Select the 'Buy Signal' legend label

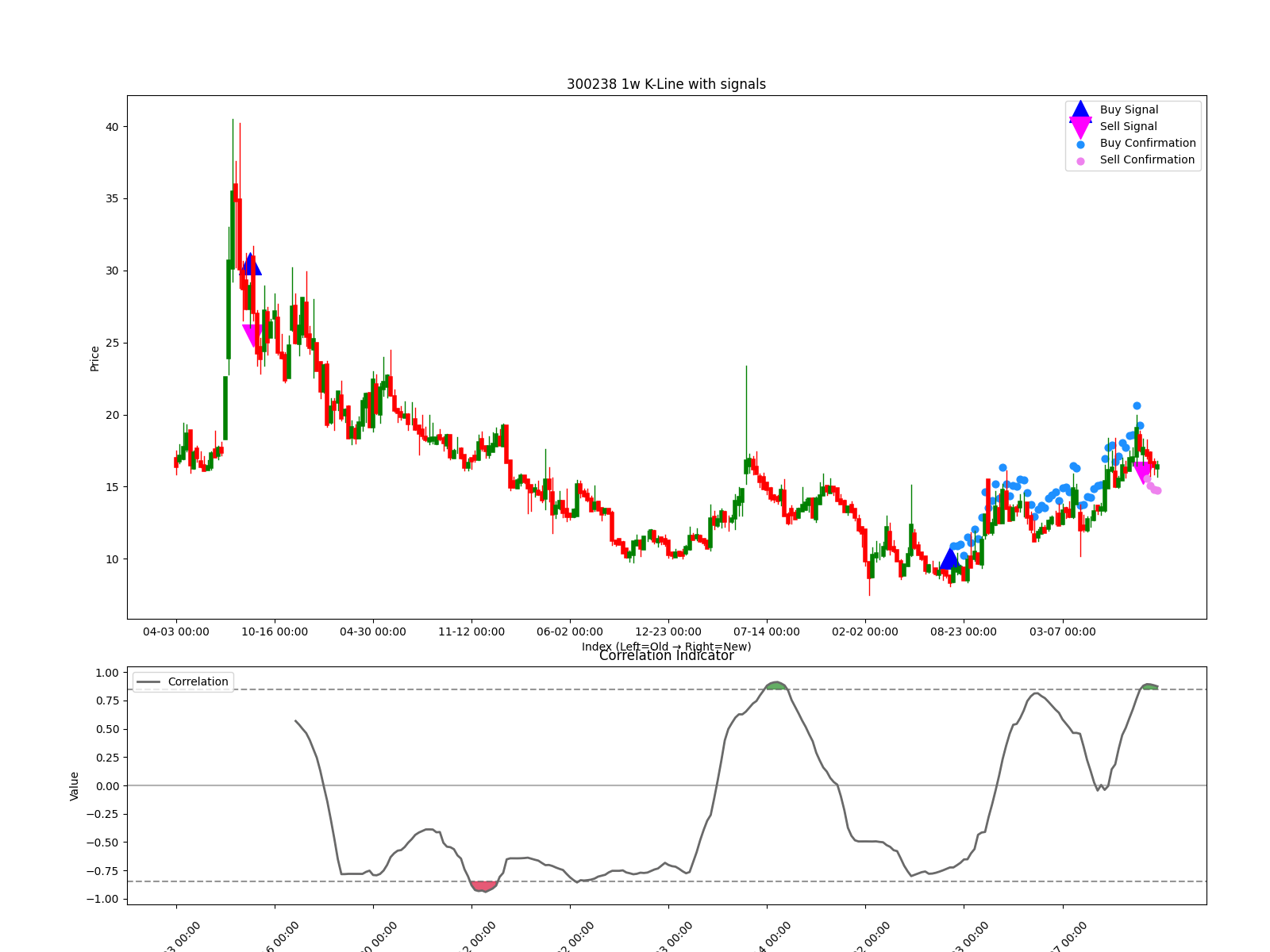click(x=1129, y=109)
